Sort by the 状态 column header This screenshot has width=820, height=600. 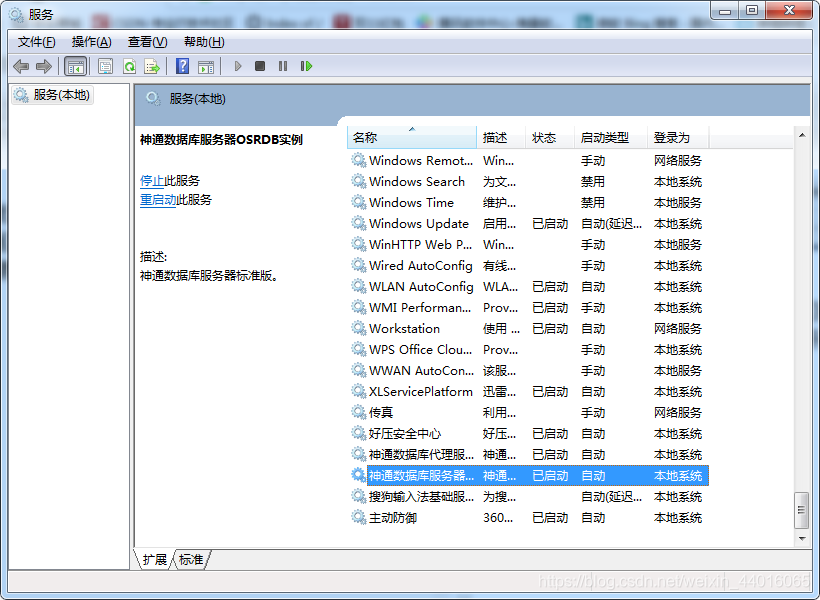pos(550,138)
